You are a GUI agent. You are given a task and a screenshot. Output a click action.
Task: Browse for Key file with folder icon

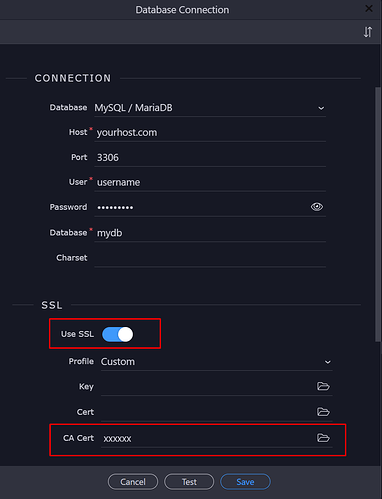323,386
